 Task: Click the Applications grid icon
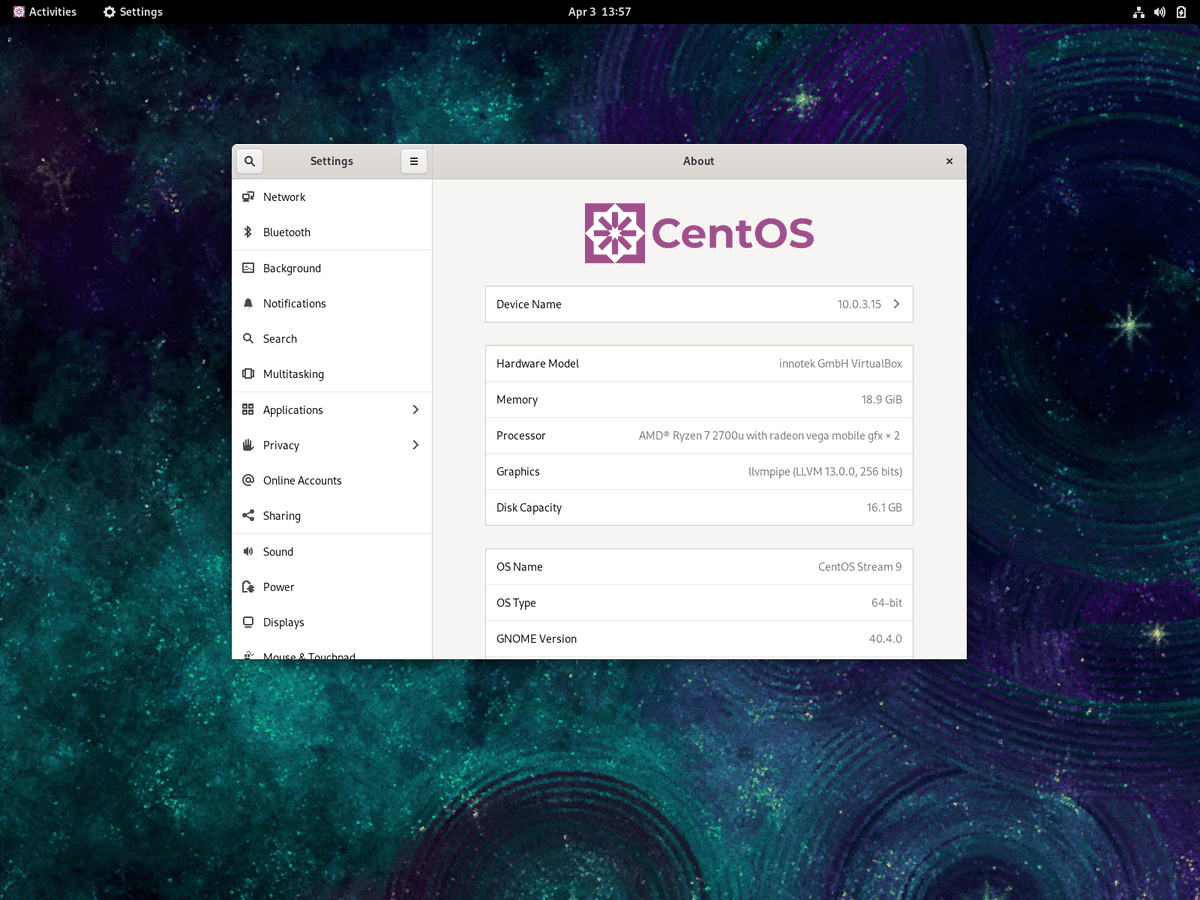tap(248, 410)
